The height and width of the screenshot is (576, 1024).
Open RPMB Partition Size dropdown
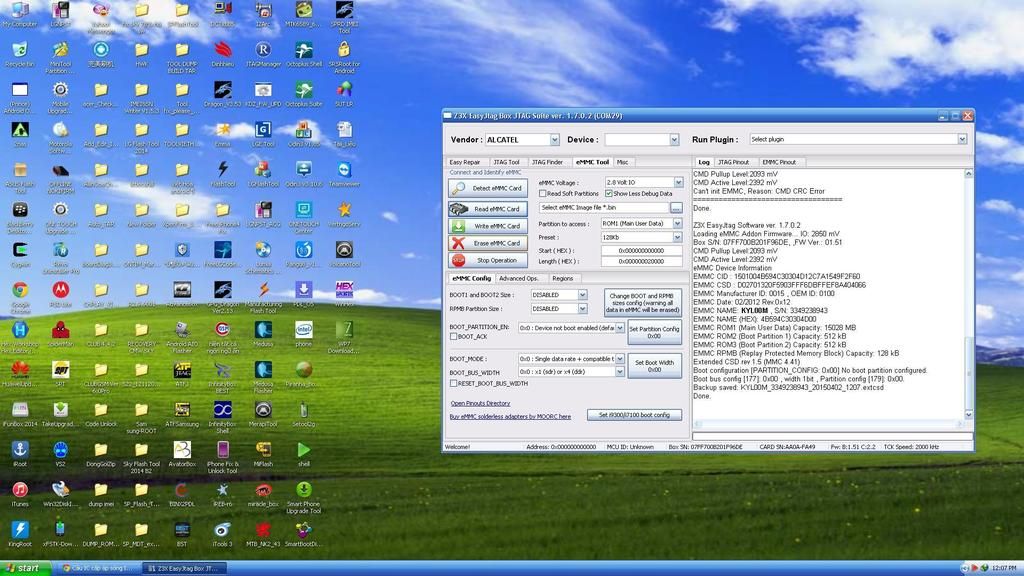582,308
